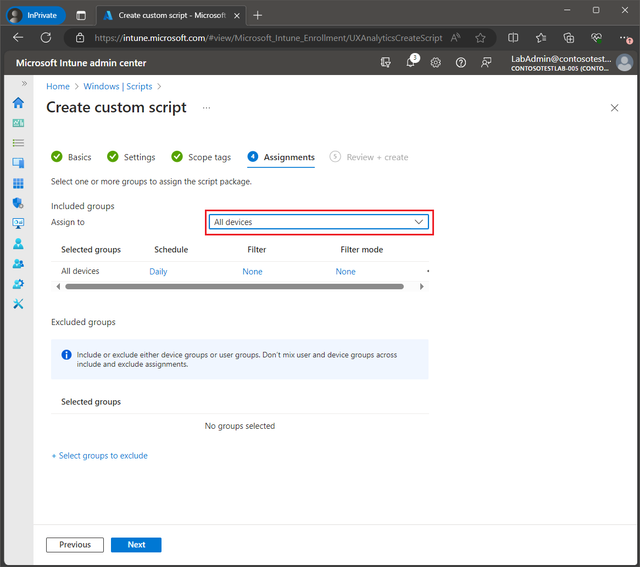Open notifications bell in header
Image resolution: width=640 pixels, height=567 pixels.
pos(411,62)
